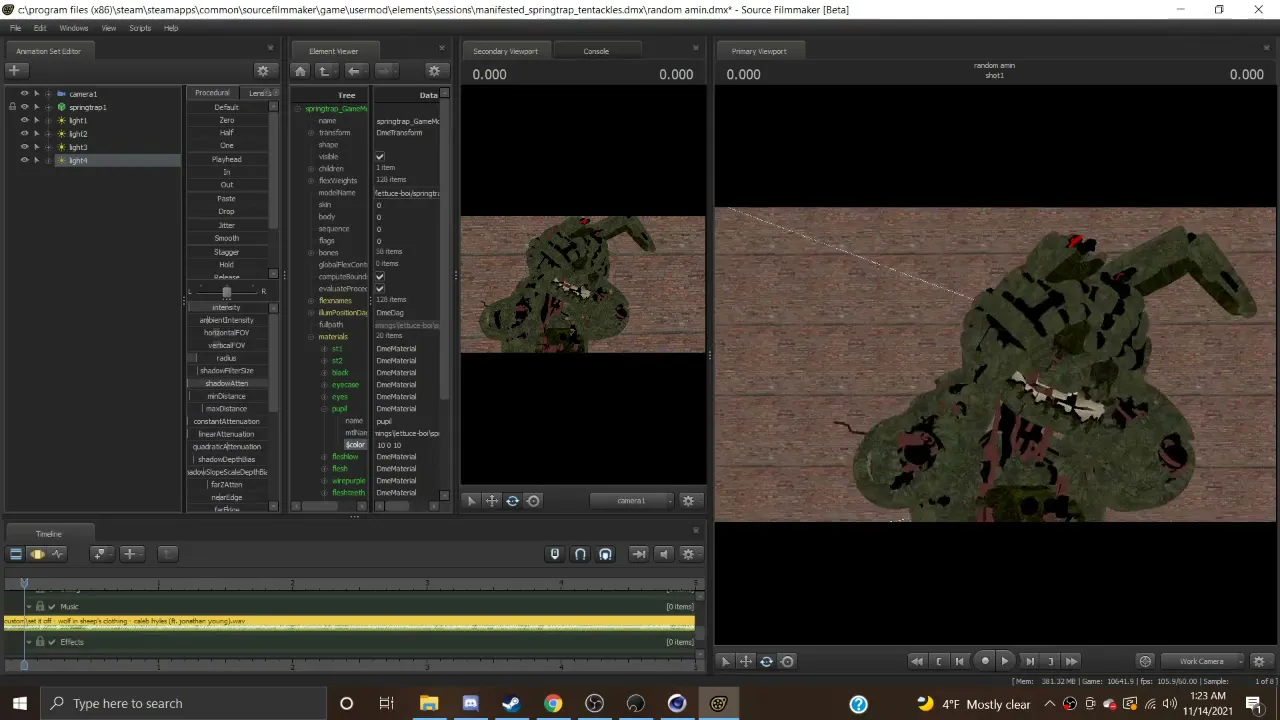Select the primary viewport move tool
1280x720 pixels.
(746, 661)
